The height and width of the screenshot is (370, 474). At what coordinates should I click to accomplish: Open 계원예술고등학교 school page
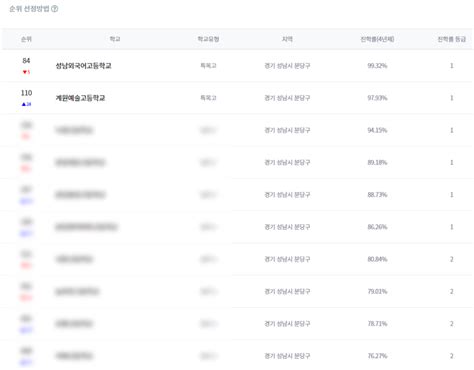(80, 98)
